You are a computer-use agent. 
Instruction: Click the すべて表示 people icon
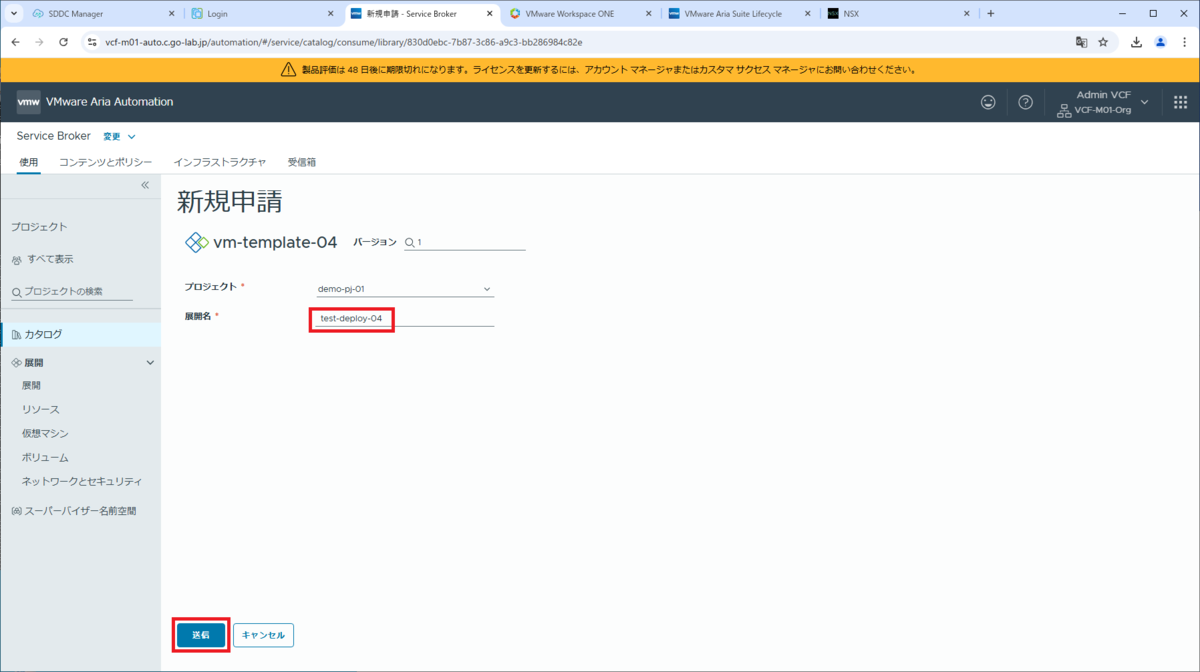[x=16, y=260]
